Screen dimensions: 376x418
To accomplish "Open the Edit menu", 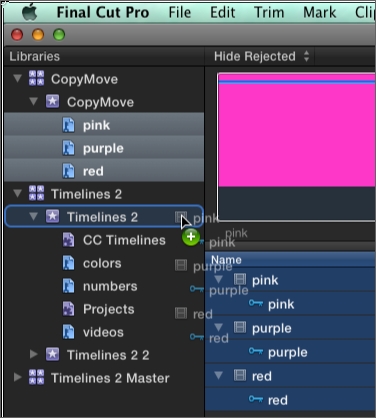I will point(222,13).
